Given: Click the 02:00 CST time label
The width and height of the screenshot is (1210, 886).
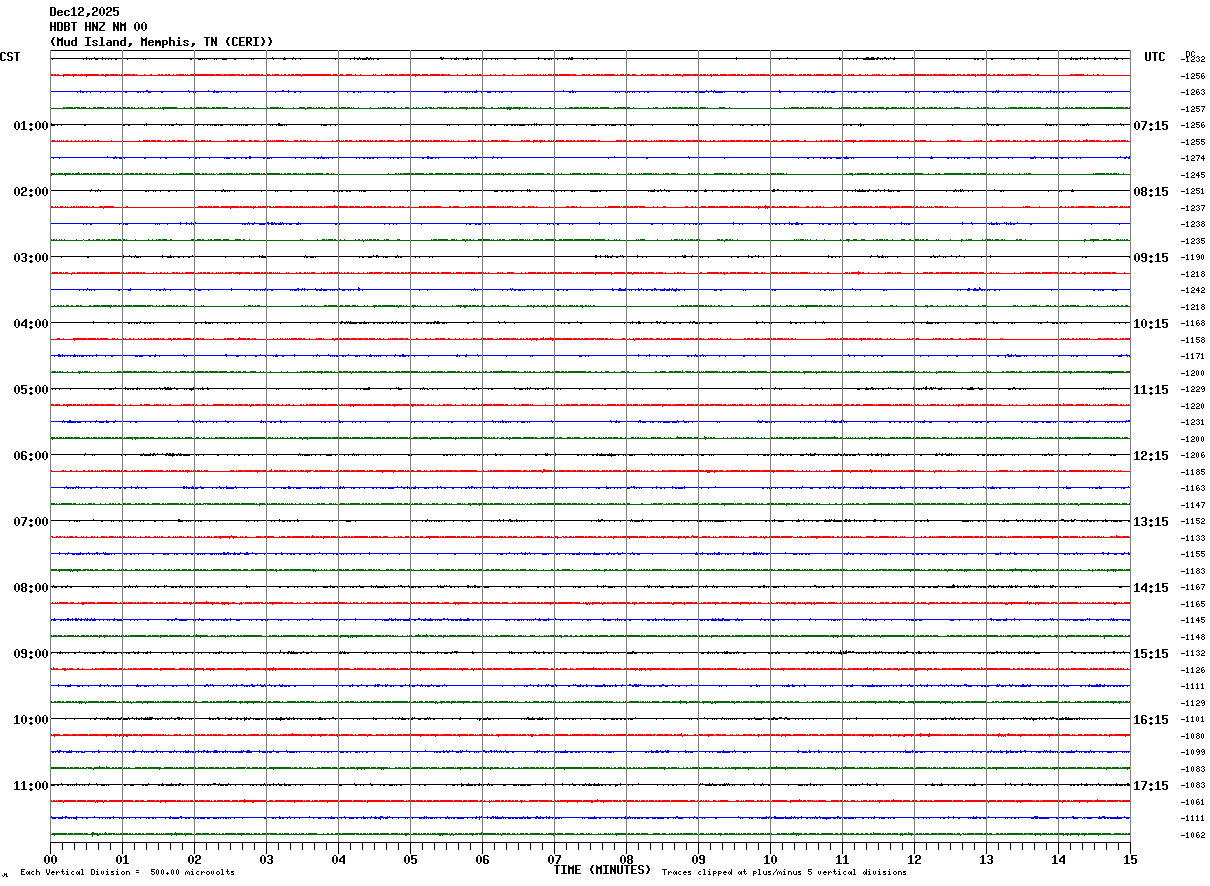Looking at the screenshot, I should [x=31, y=192].
